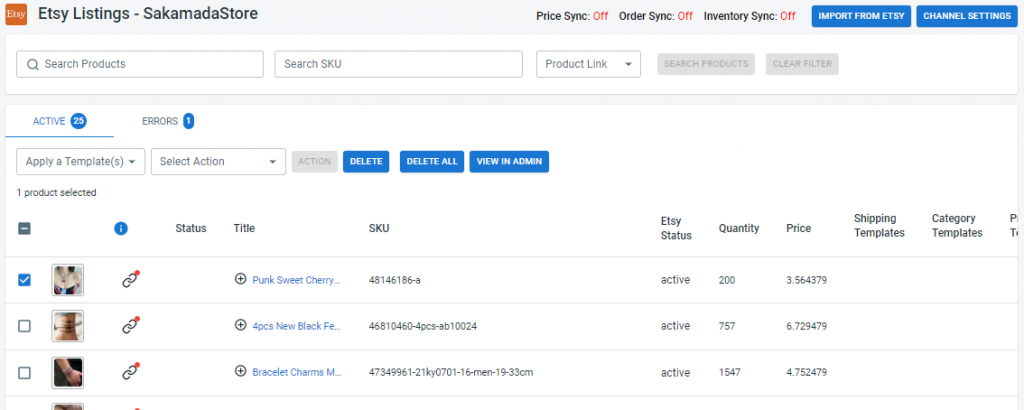Viewport: 1024px width, 410px height.
Task: Click the Clear Filter button
Action: click(x=802, y=64)
